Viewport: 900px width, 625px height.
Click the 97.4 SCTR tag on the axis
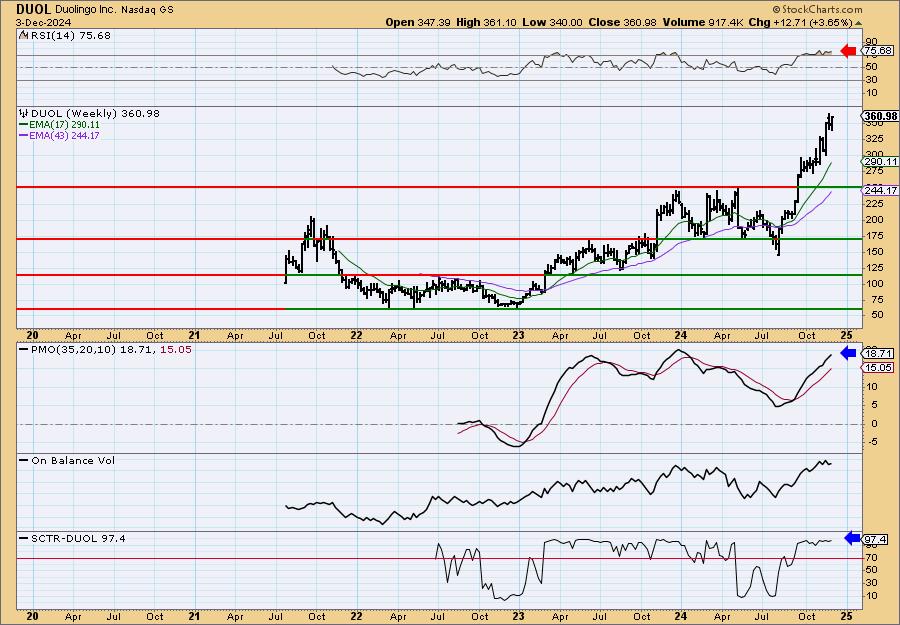875,539
